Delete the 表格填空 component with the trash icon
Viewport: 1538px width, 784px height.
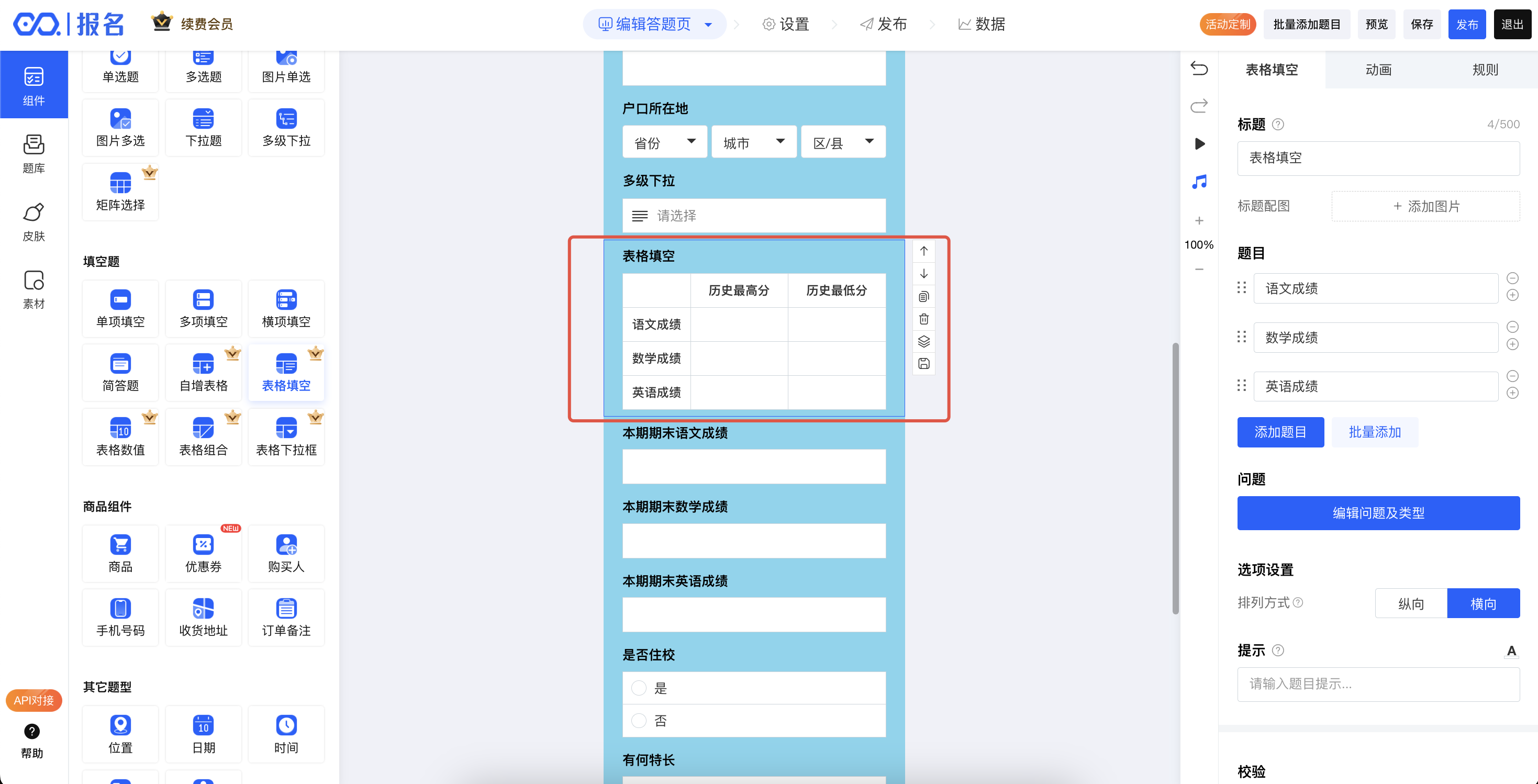click(923, 319)
